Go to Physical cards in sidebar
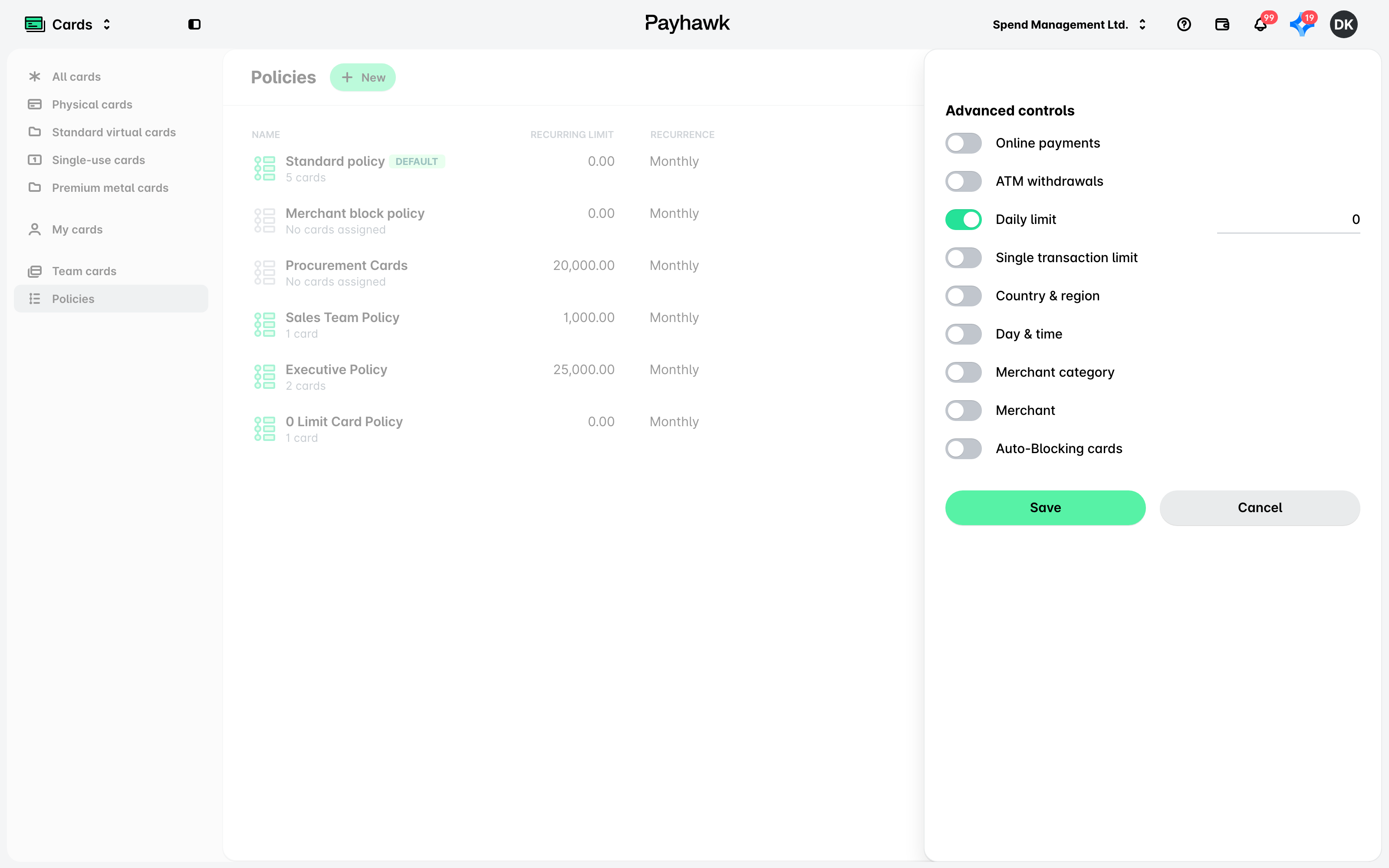This screenshot has width=1389, height=868. (x=111, y=104)
